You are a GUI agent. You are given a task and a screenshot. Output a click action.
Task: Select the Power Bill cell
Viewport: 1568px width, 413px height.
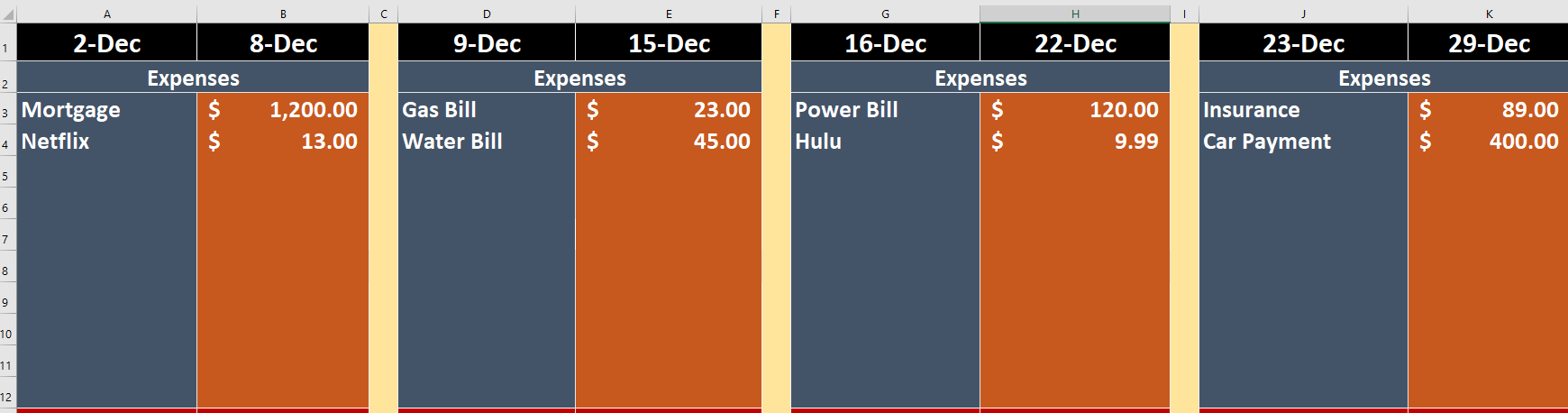[886, 109]
